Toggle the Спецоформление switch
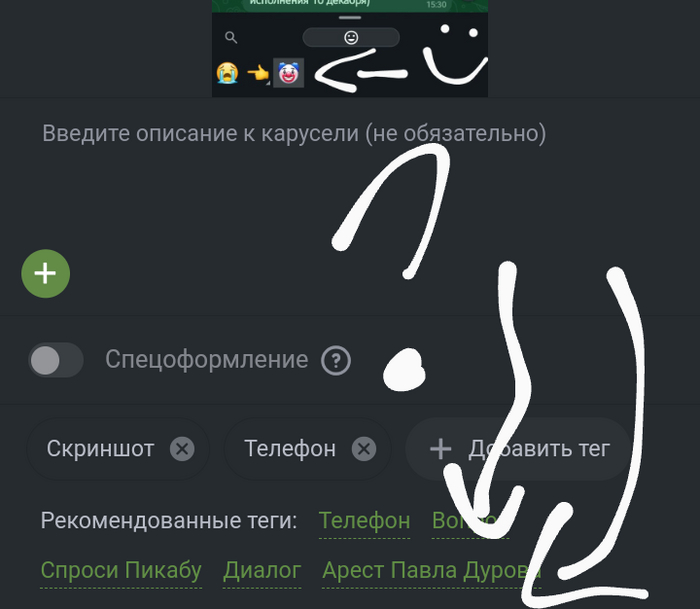Screen dimensions: 700x609 click(x=56, y=360)
